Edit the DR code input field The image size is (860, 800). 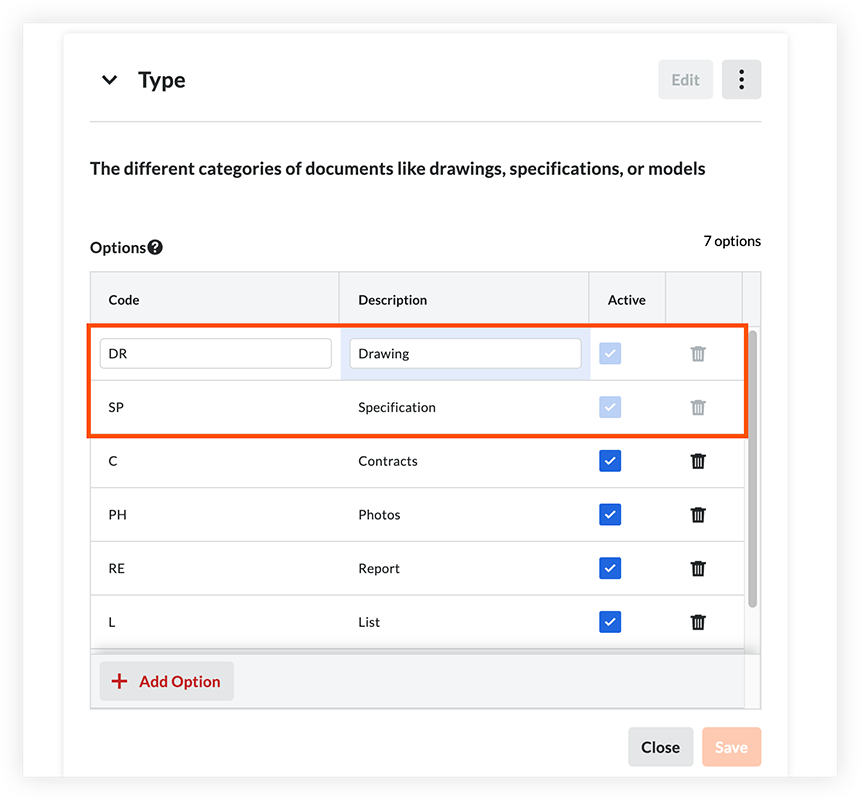216,354
